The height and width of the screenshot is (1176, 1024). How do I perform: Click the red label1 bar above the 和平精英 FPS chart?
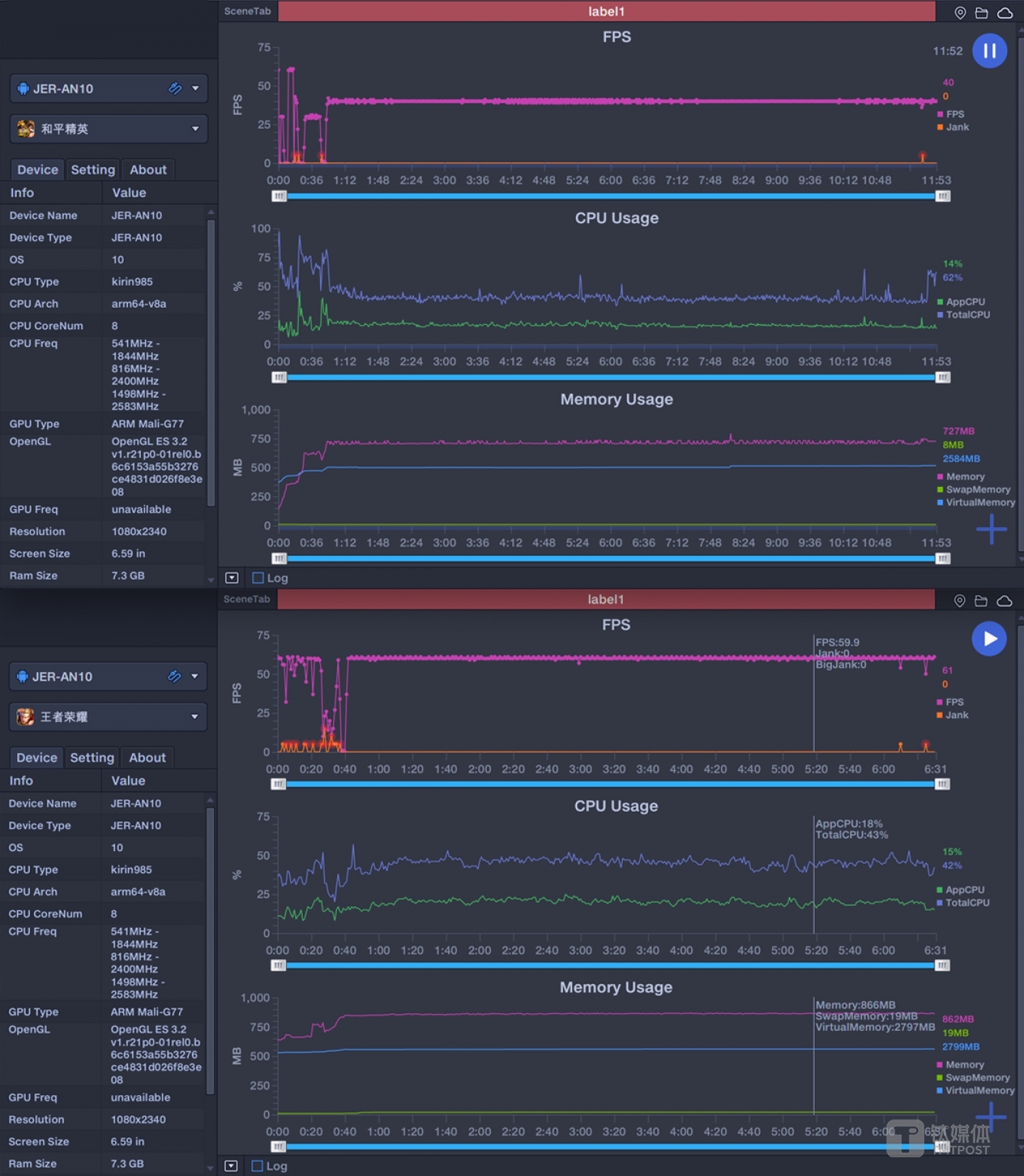(606, 11)
